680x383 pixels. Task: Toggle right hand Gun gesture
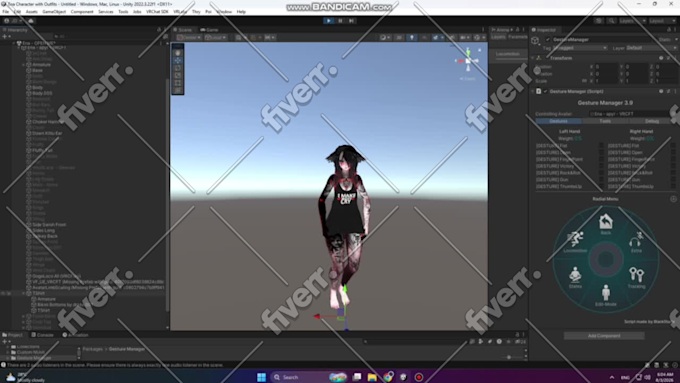tap(673, 180)
